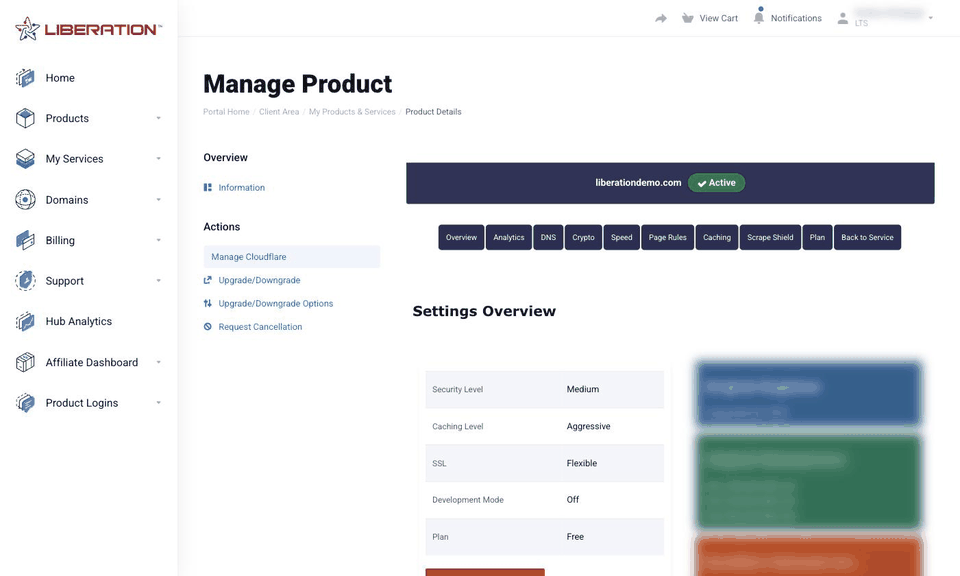
Task: Click the blurred green info card
Action: (809, 481)
